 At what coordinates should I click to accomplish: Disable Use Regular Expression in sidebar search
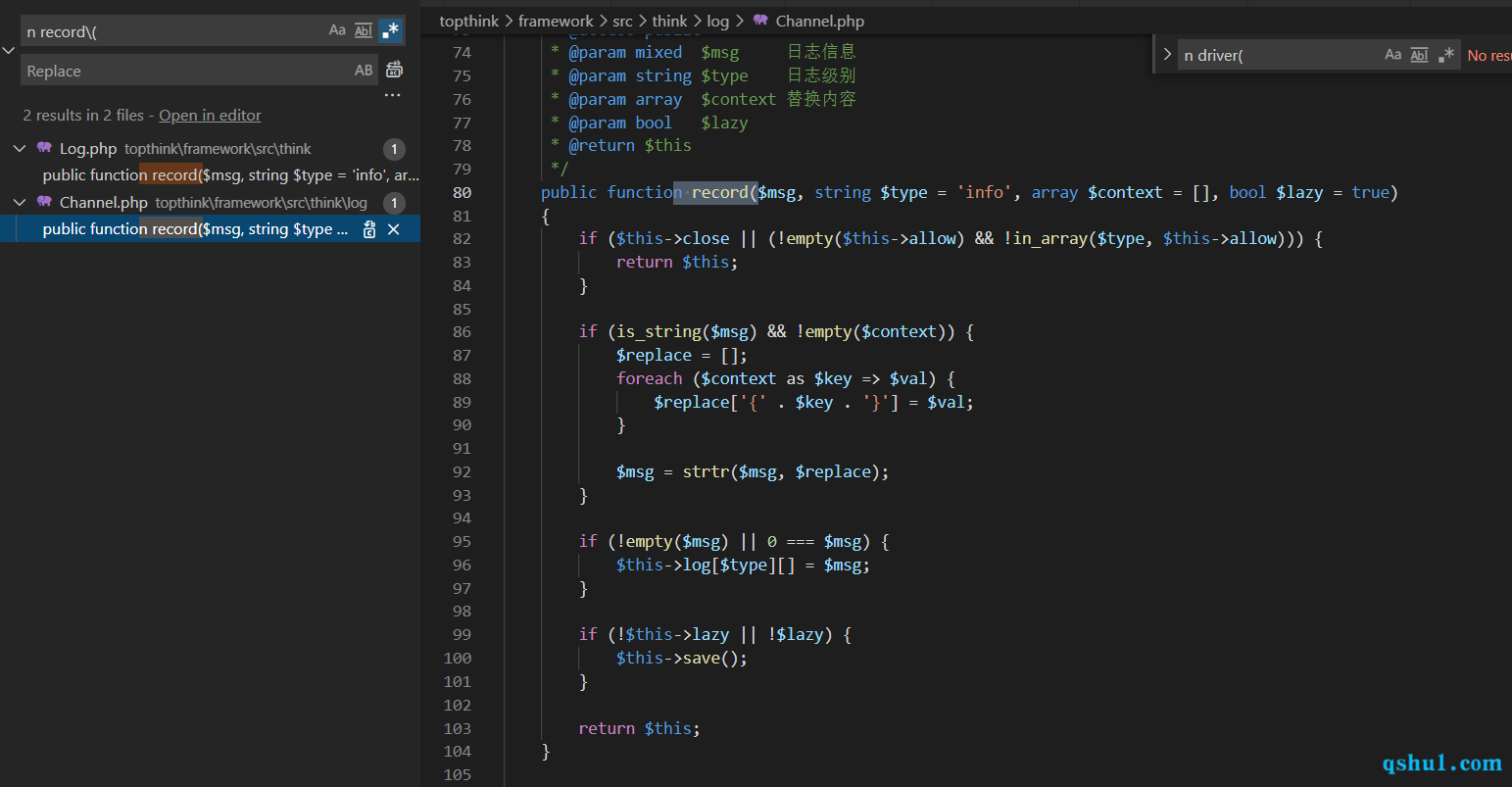(x=390, y=30)
